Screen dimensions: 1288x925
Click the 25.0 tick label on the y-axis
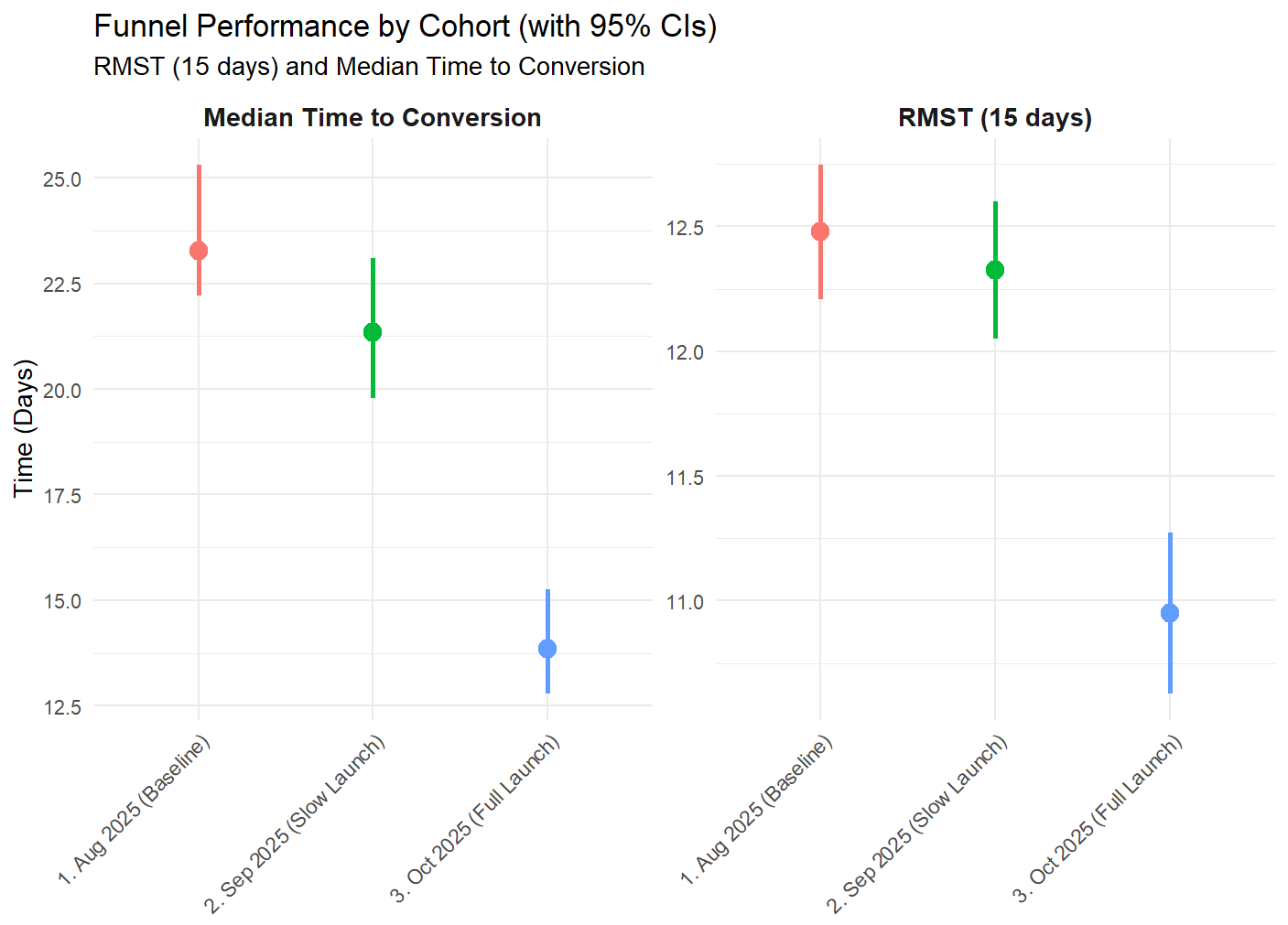coord(62,179)
